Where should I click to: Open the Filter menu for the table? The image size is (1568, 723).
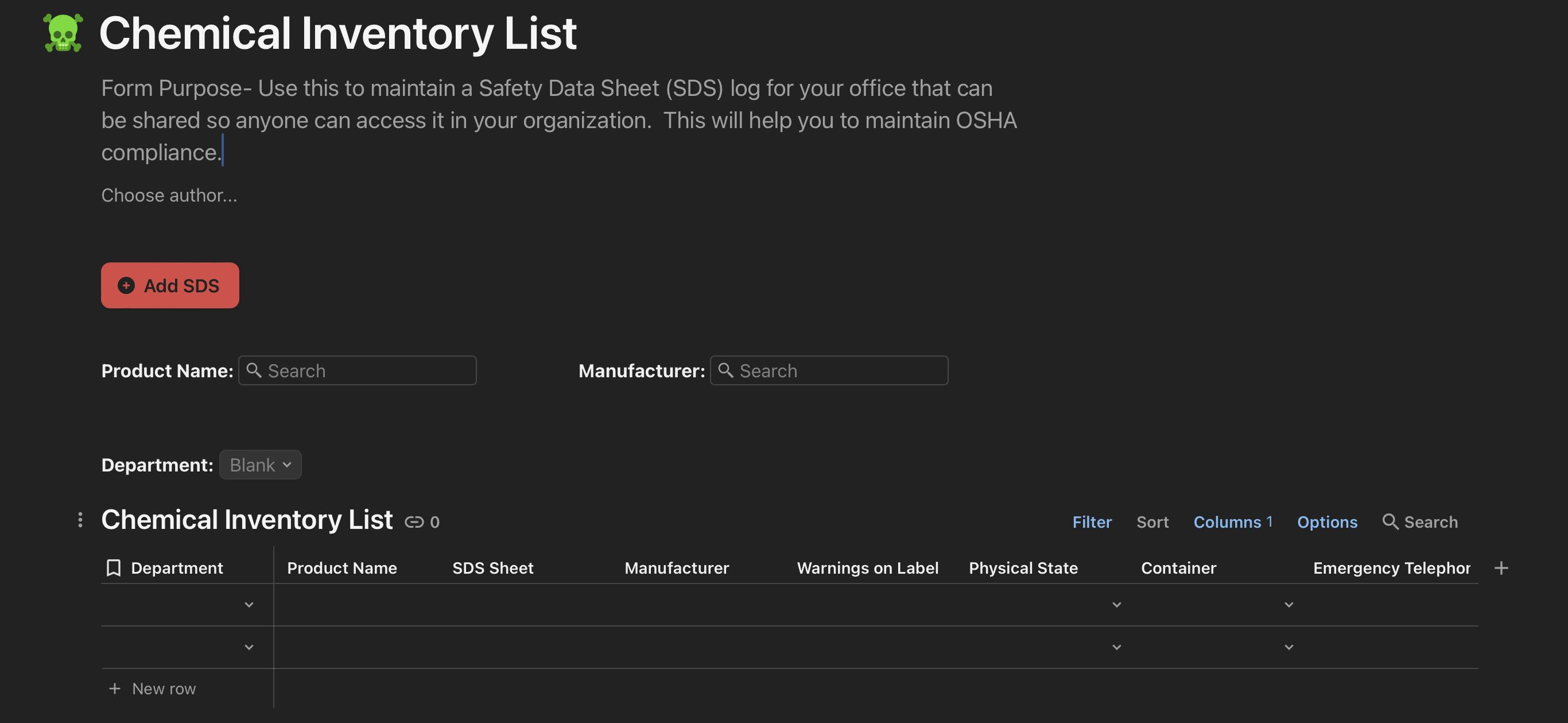point(1092,522)
